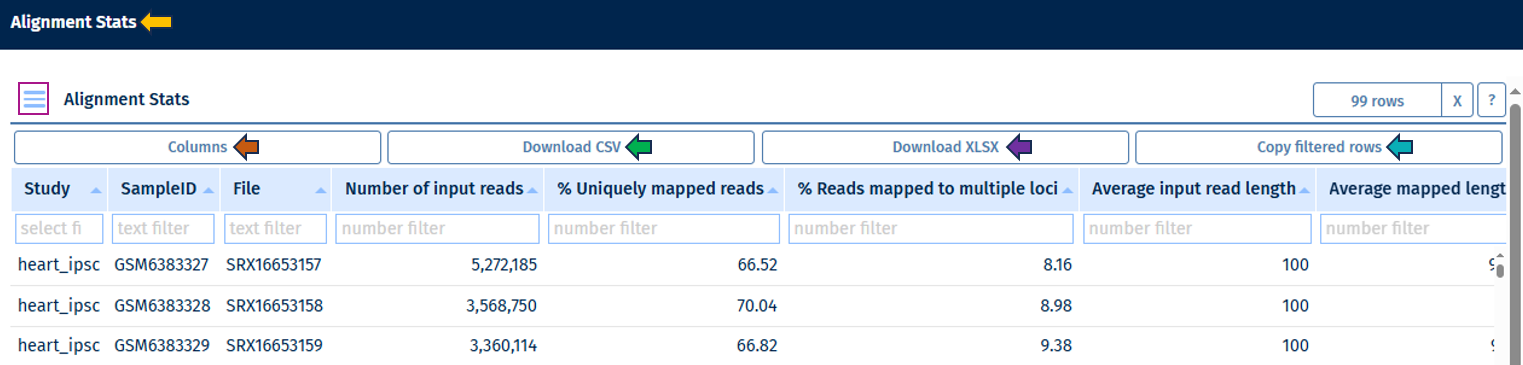Click read length 100 in SRX16653158 row
The height and width of the screenshot is (365, 1523).
[1296, 305]
